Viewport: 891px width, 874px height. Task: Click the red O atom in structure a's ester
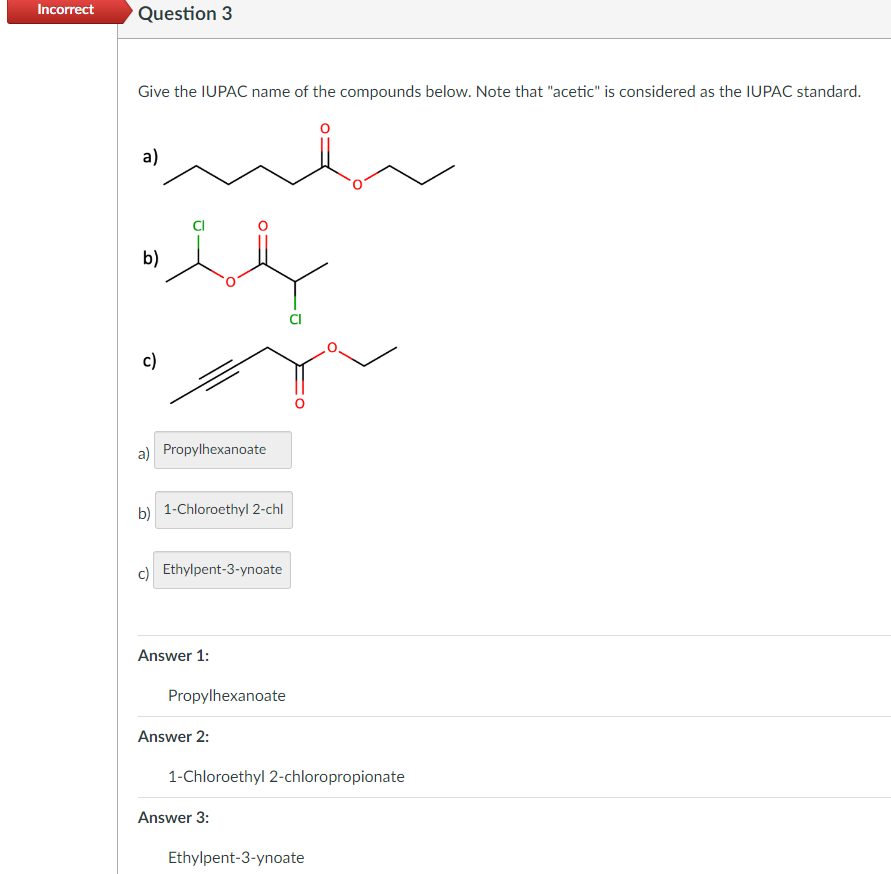click(355, 182)
